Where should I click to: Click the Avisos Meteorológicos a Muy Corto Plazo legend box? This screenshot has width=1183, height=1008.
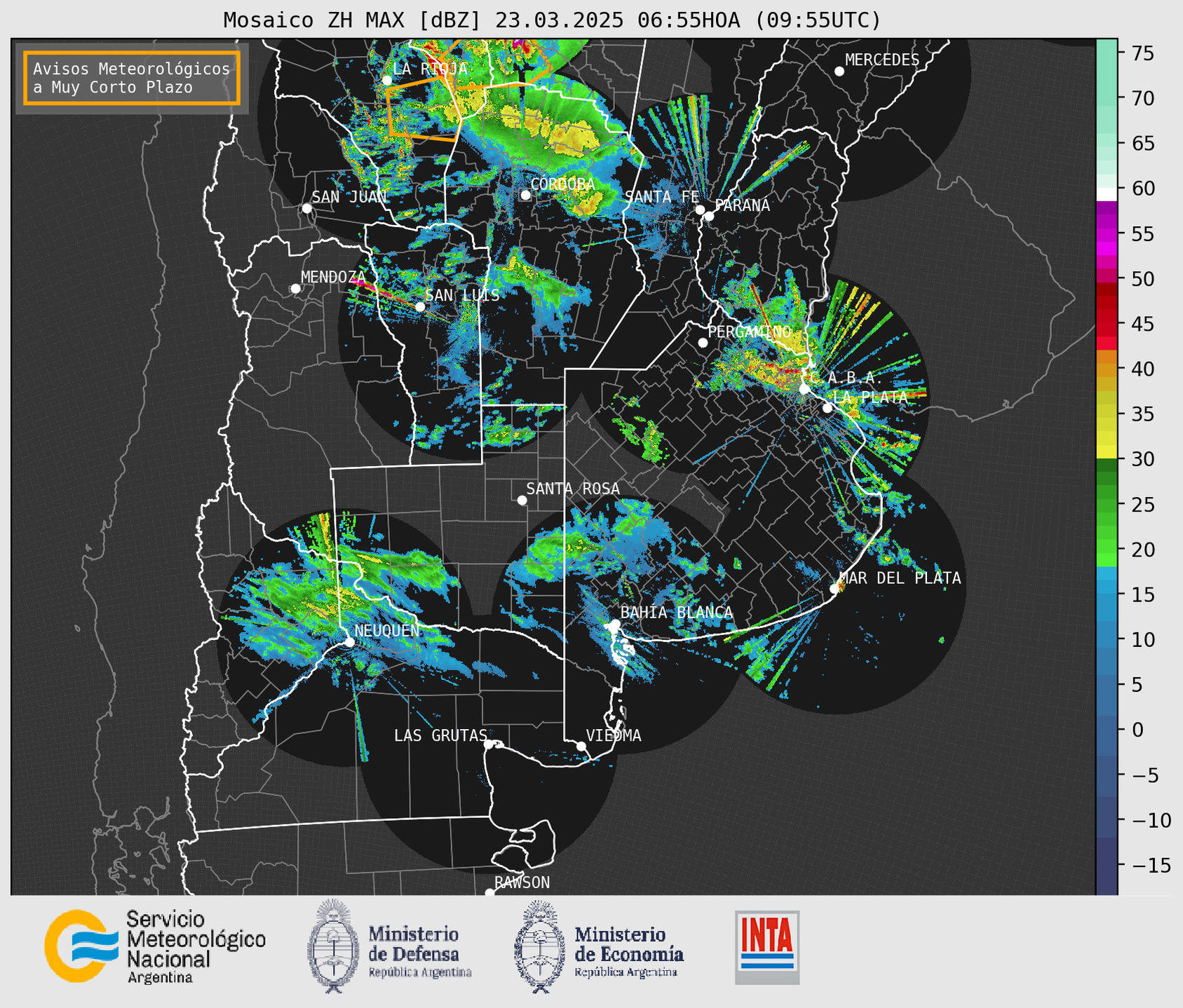point(132,78)
